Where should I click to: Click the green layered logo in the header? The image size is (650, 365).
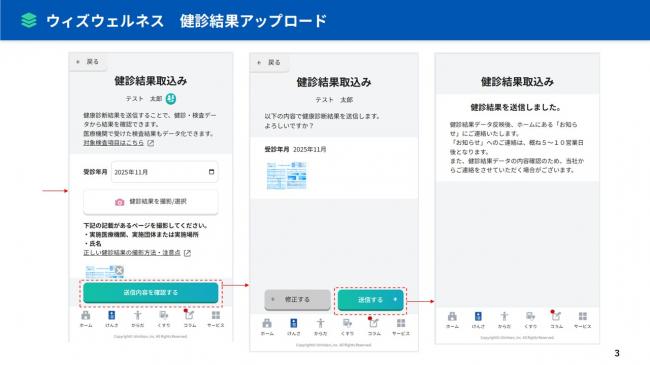point(29,20)
